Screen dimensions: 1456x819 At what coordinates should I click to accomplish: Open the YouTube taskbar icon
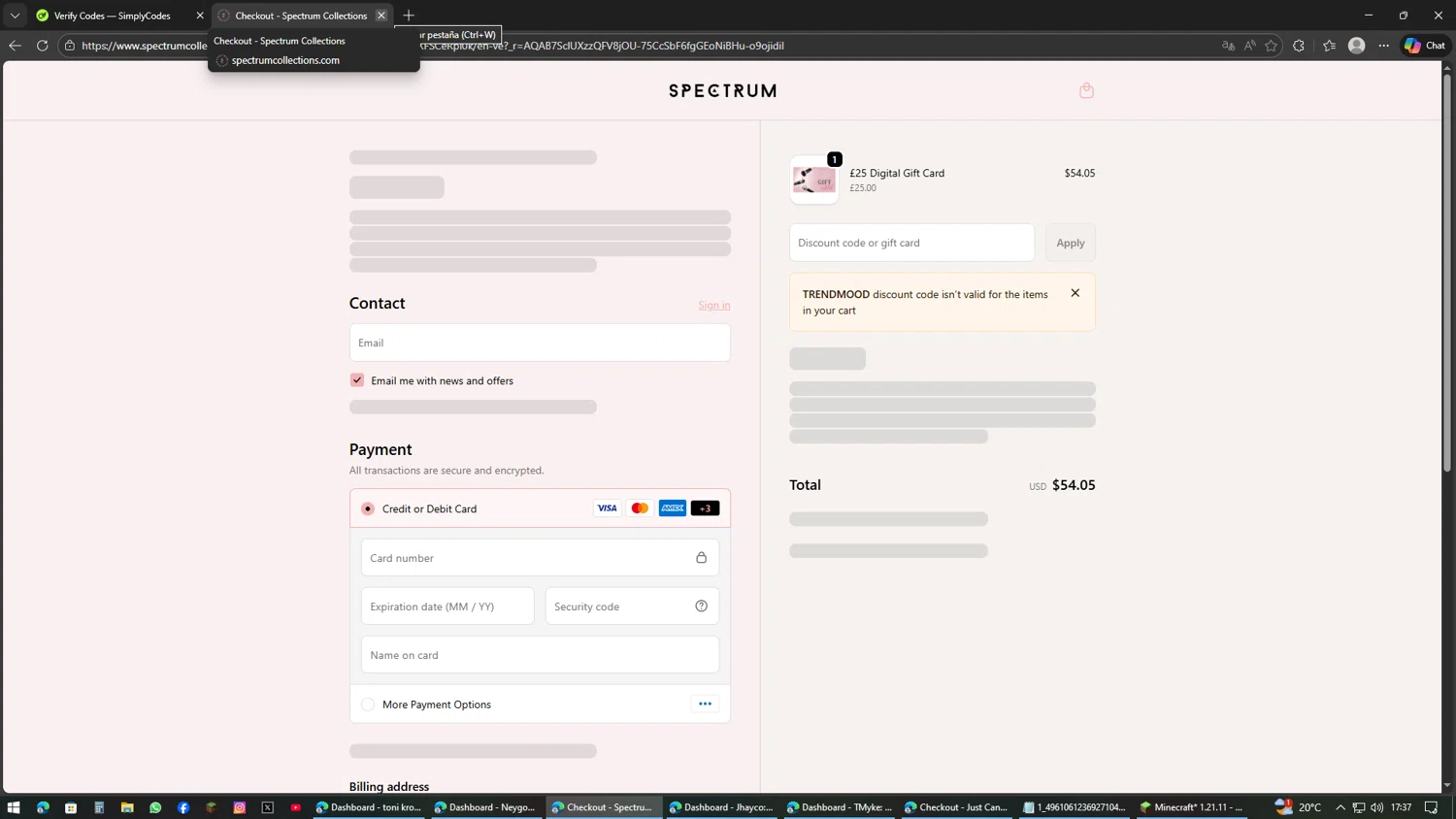coord(296,807)
